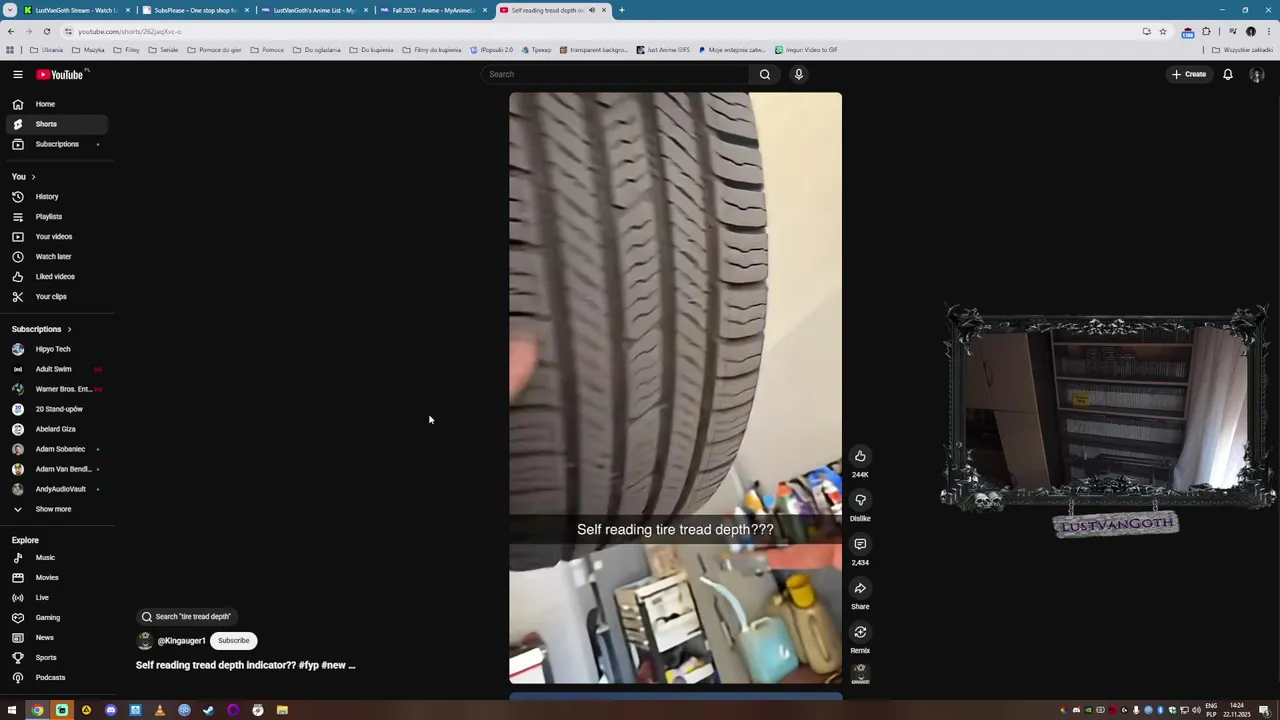This screenshot has width=1280, height=720.
Task: Open Adult Swim channel
Action: [56, 369]
